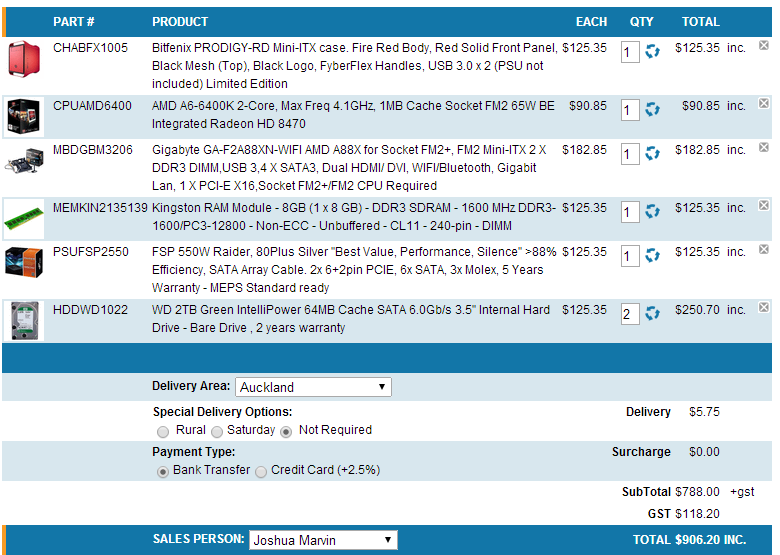Click part number MEMKIN2135139
Viewport: 780px width, 555px height.
pyautogui.click(x=100, y=208)
